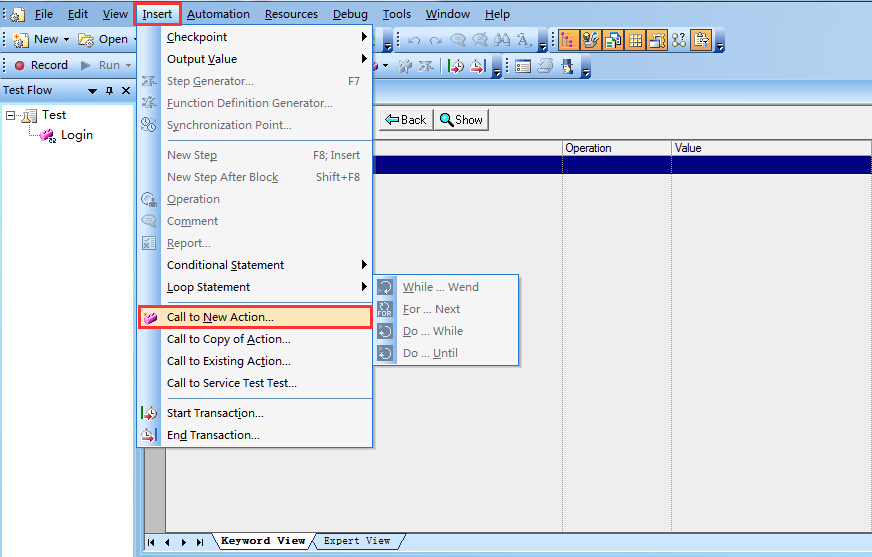Screen dimensions: 872x557
Task: Click the While...Wend loop icon
Action: pyautogui.click(x=385, y=287)
